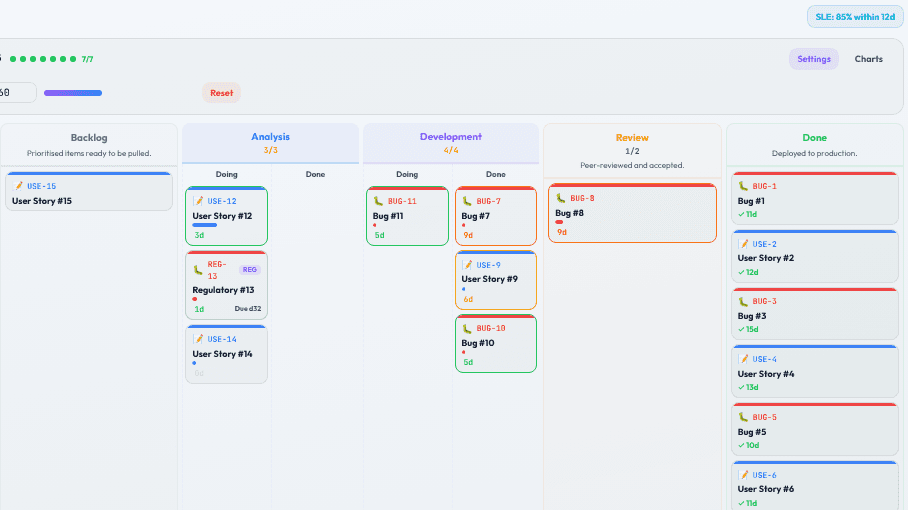The width and height of the screenshot is (908, 510).
Task: Click the 9d age label on Bug #7
Action: [x=468, y=235]
